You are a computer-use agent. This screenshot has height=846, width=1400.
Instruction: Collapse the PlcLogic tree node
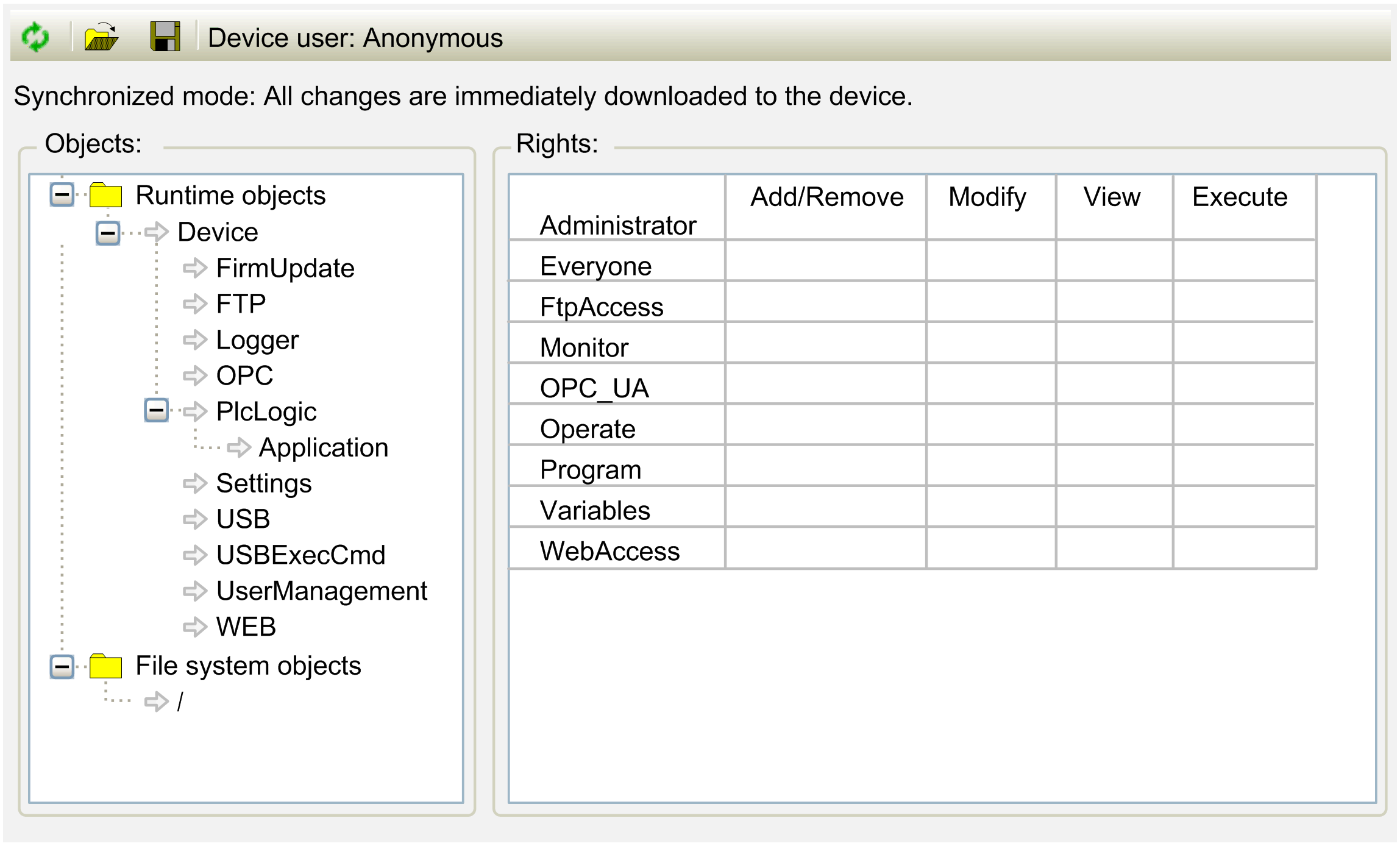coord(156,410)
